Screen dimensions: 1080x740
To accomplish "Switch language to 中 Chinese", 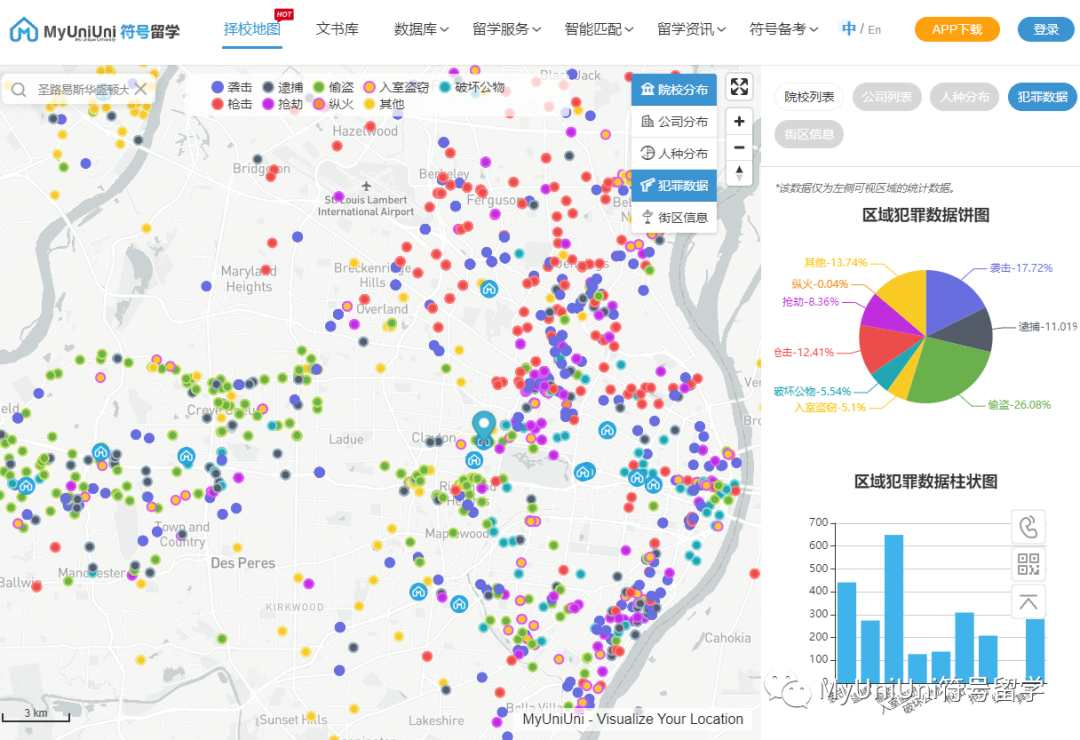I will coord(849,29).
